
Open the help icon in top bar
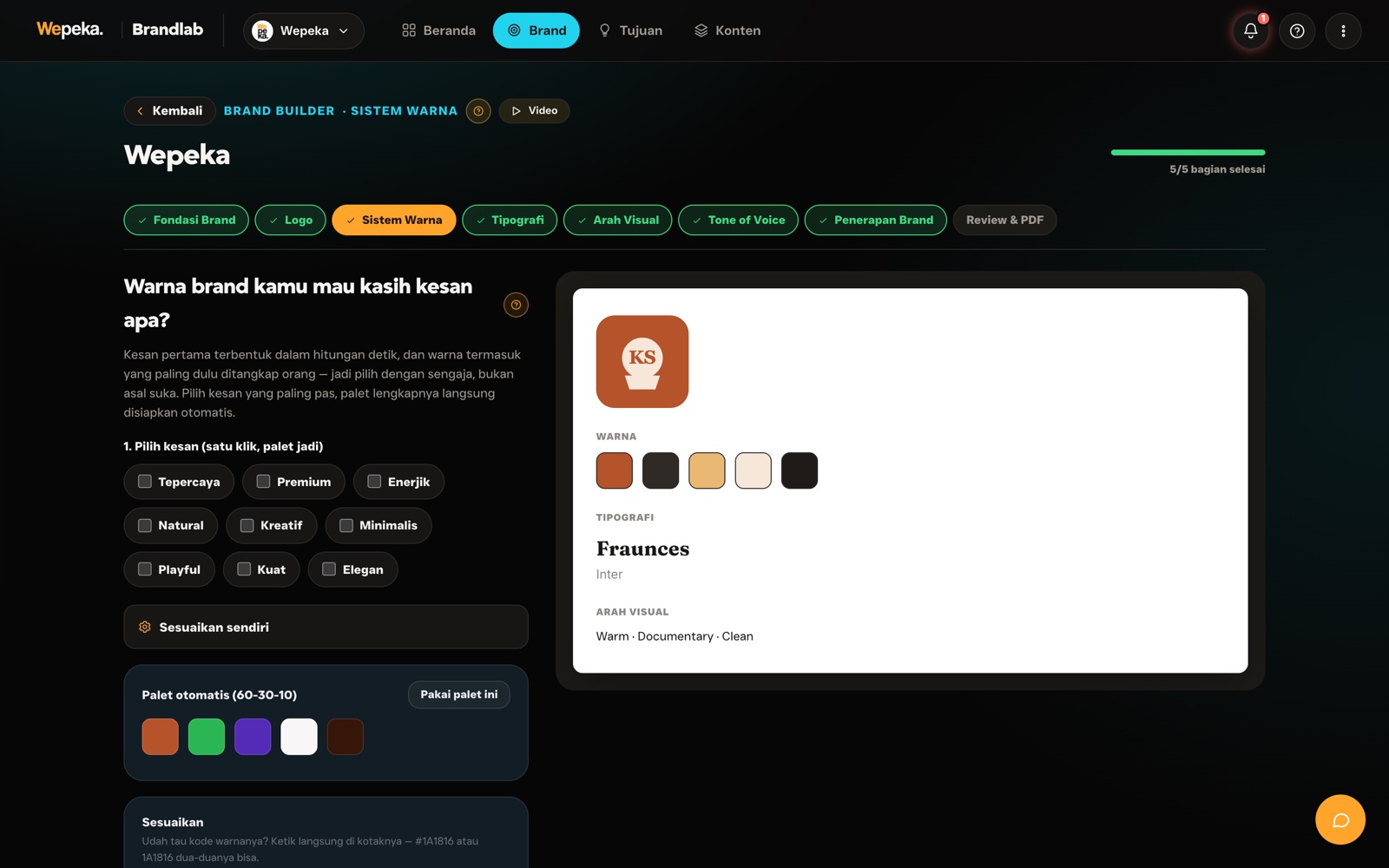click(x=1297, y=30)
